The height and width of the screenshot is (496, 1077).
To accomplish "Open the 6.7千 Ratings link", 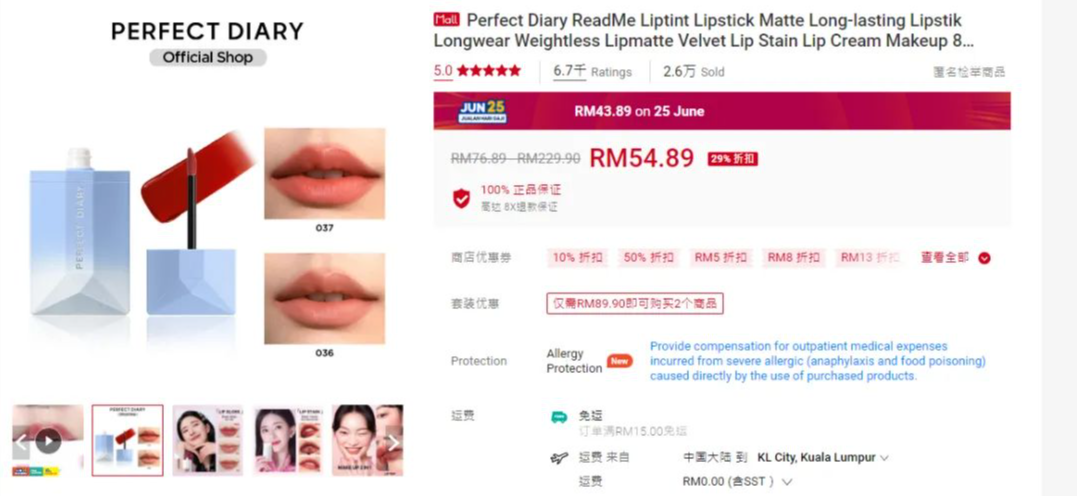I will 592,71.
